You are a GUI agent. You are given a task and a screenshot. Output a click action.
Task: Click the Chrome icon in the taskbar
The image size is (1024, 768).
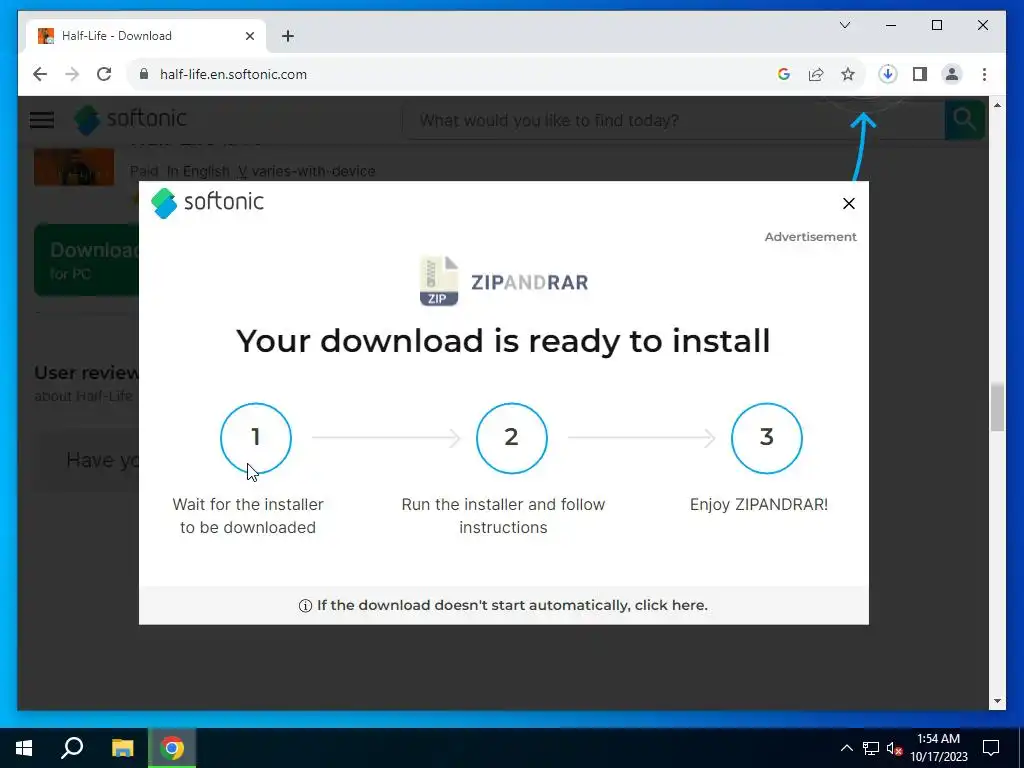click(172, 748)
